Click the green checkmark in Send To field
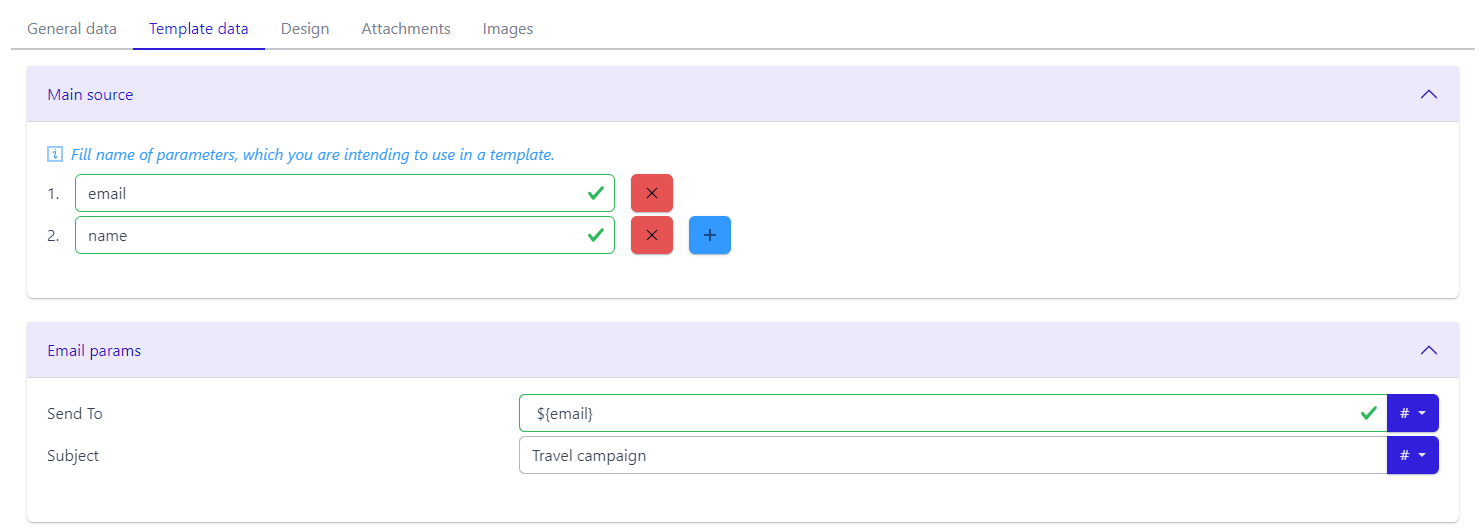Screen dimensions: 1480x529 (x=1369, y=413)
